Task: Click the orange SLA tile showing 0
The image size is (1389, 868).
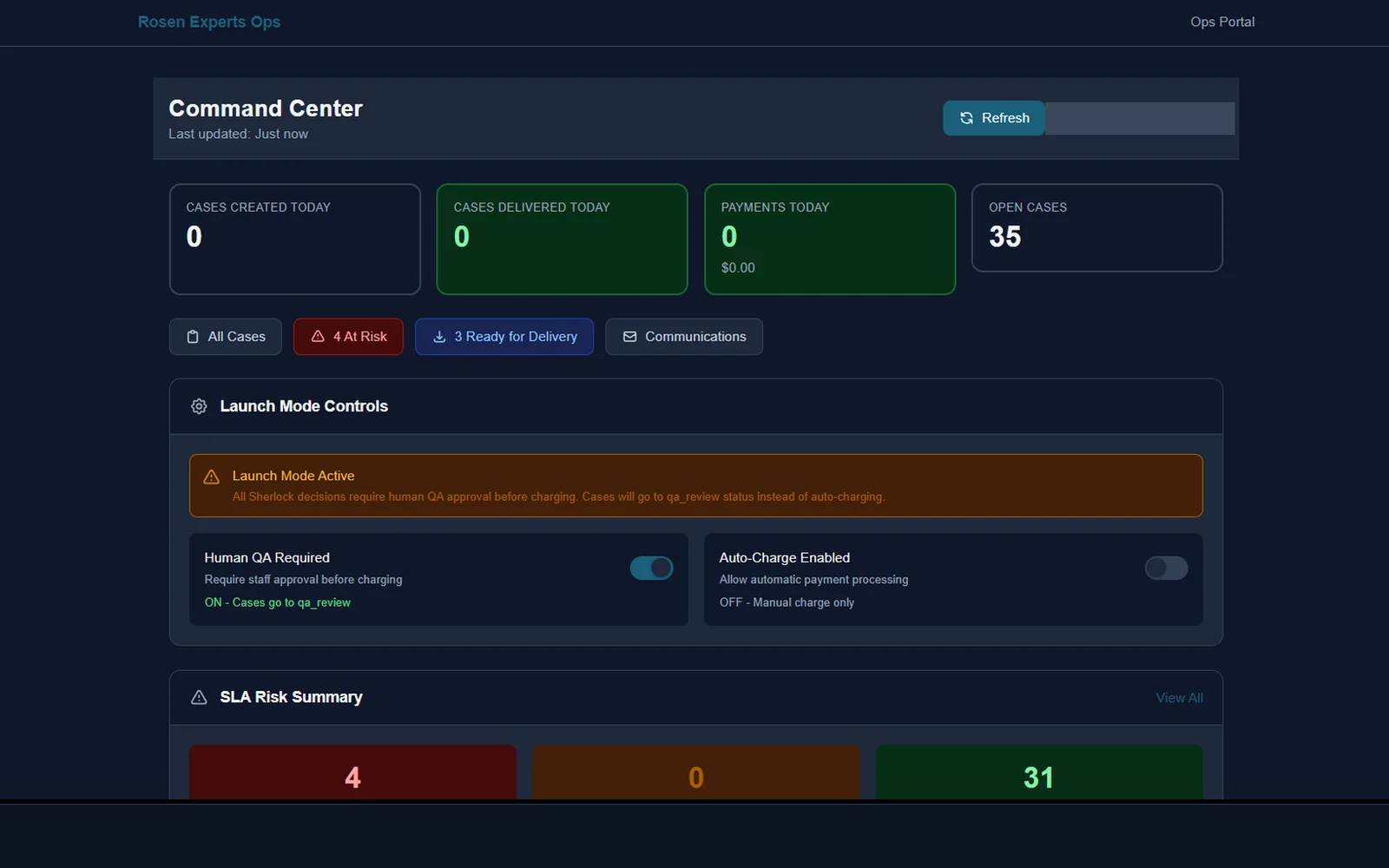Action: pos(696,773)
